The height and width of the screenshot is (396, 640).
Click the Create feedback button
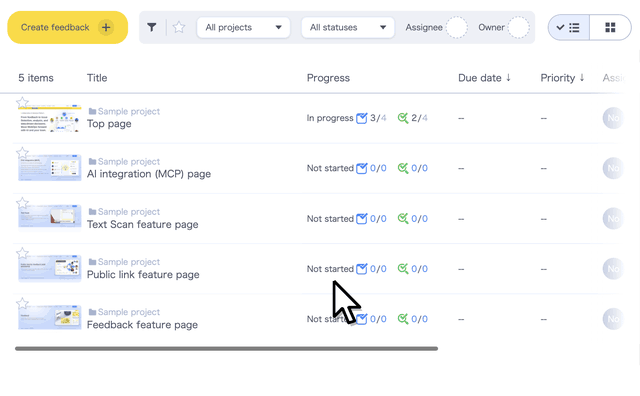point(67,27)
